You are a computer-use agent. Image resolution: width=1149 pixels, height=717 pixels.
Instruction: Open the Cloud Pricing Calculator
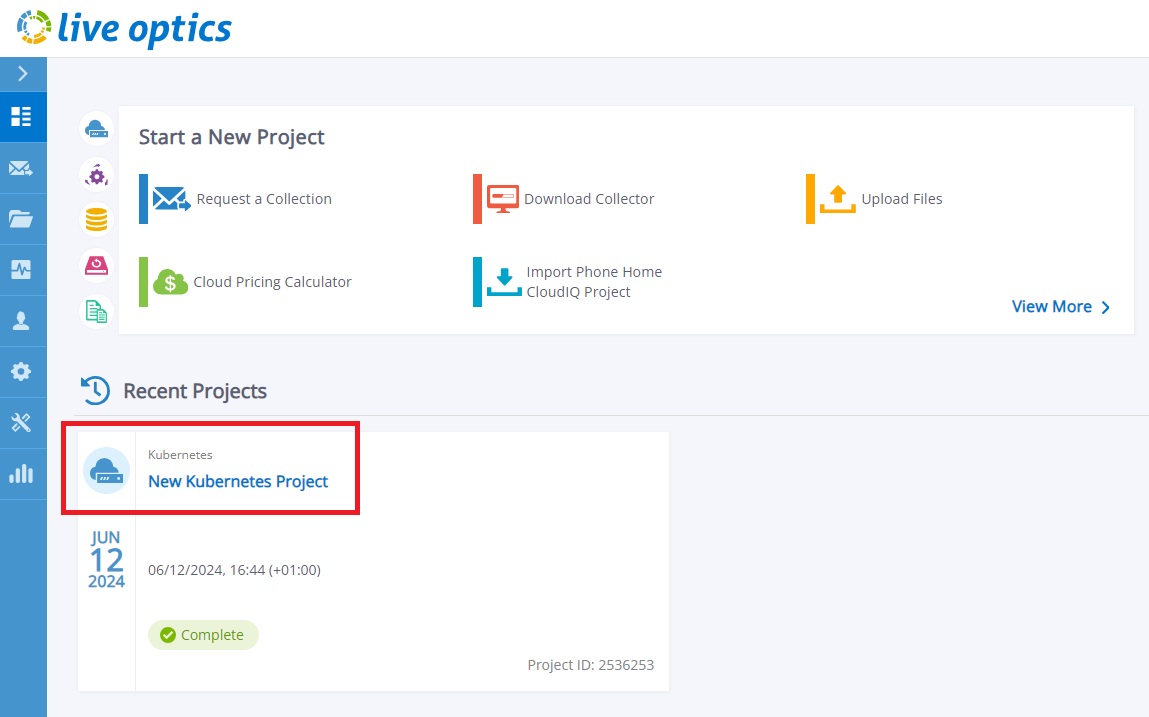(x=272, y=282)
